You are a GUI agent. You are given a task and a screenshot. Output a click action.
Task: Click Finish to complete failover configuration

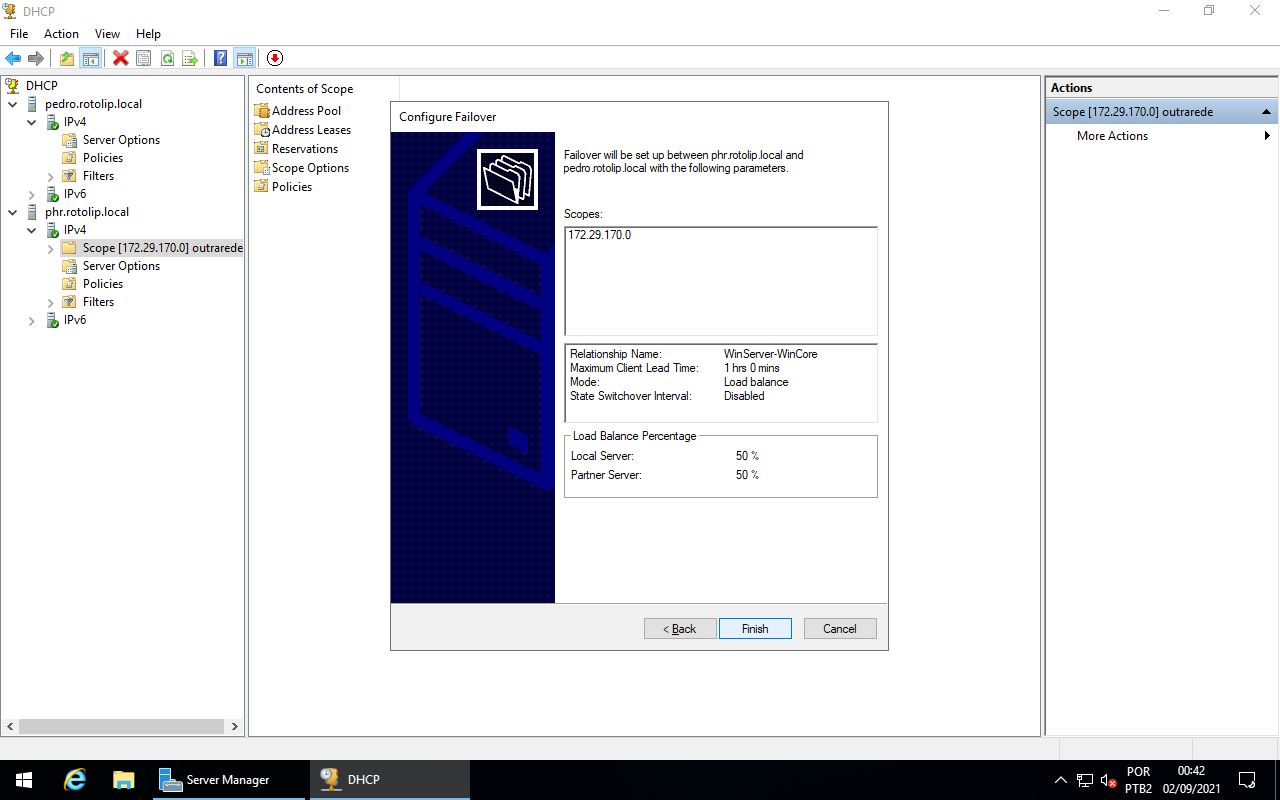755,628
